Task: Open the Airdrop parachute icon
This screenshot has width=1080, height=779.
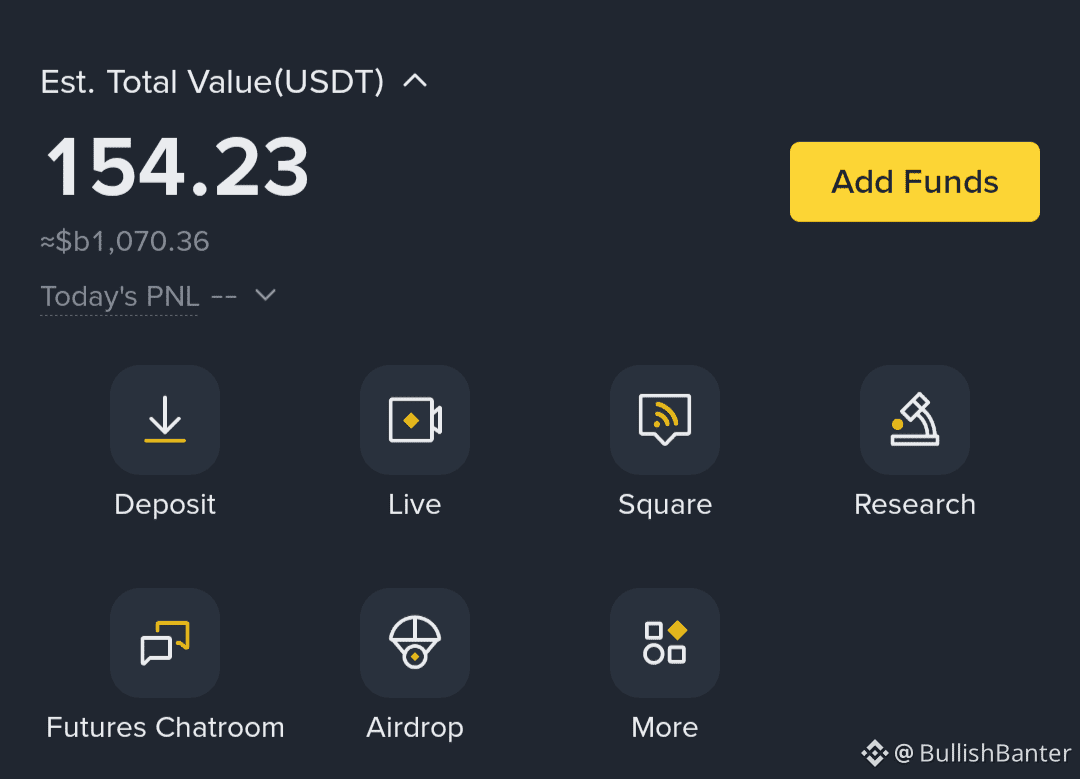Action: click(415, 643)
